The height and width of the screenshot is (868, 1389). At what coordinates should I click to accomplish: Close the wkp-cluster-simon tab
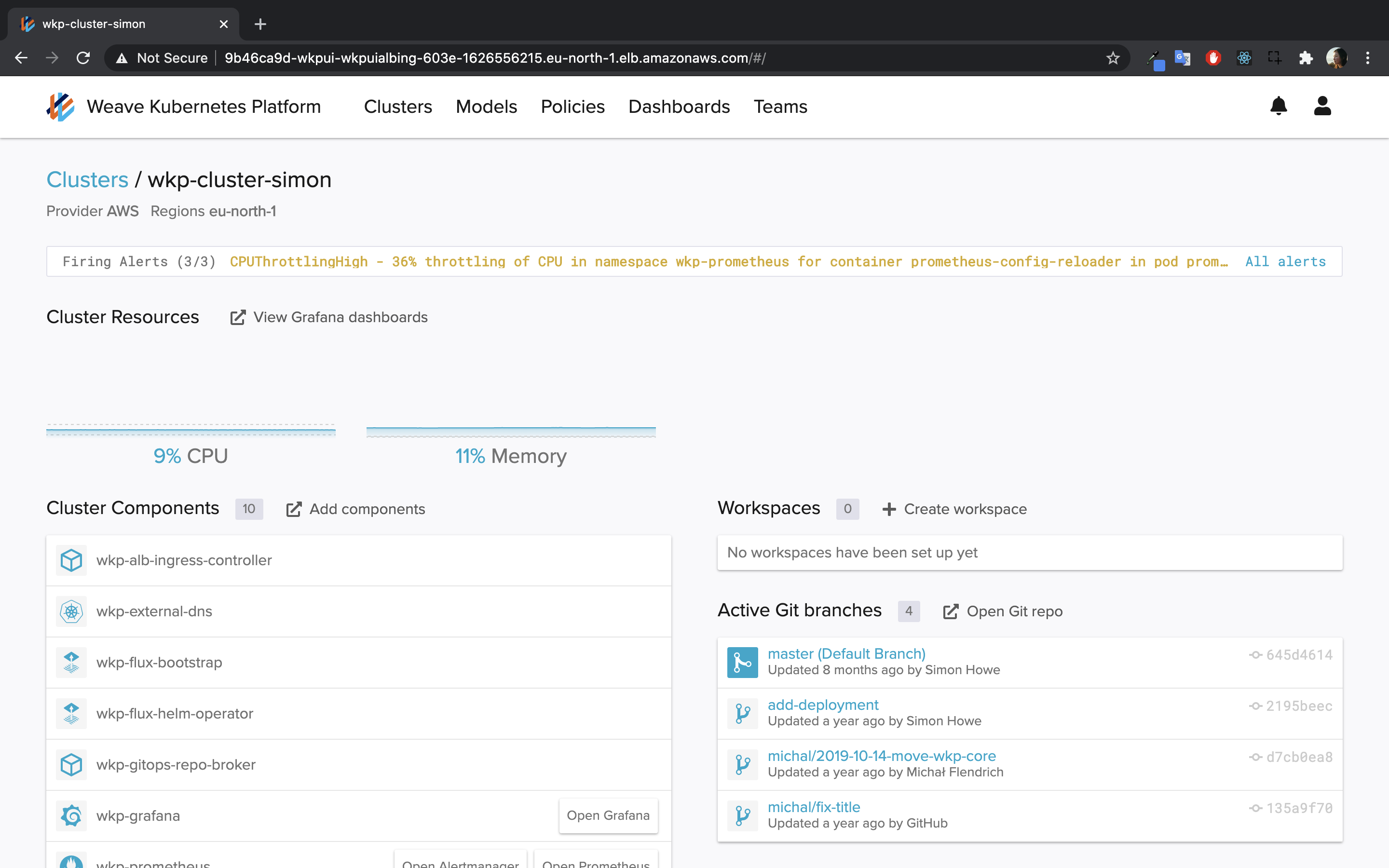click(x=224, y=24)
